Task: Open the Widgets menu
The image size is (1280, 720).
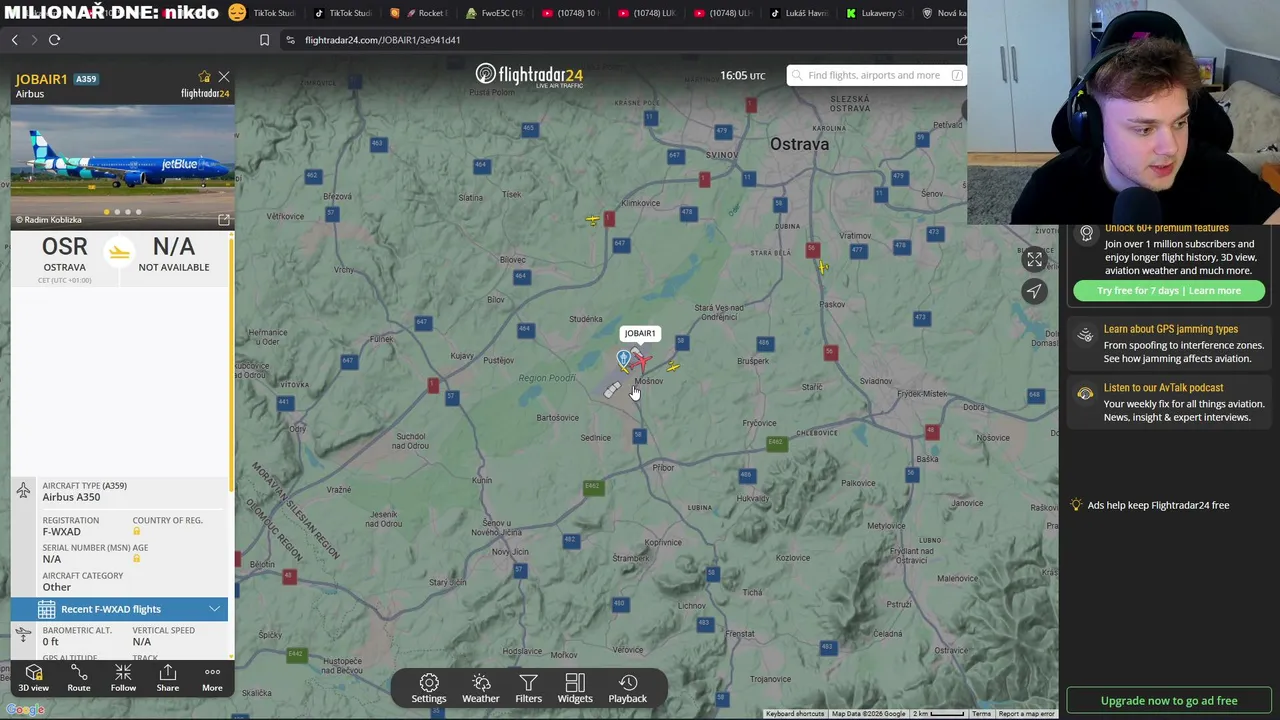Action: click(x=575, y=688)
